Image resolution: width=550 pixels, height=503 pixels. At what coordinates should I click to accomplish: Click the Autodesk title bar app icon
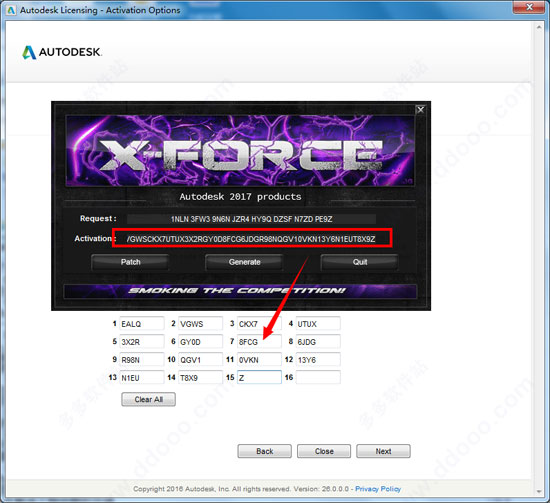click(x=11, y=10)
